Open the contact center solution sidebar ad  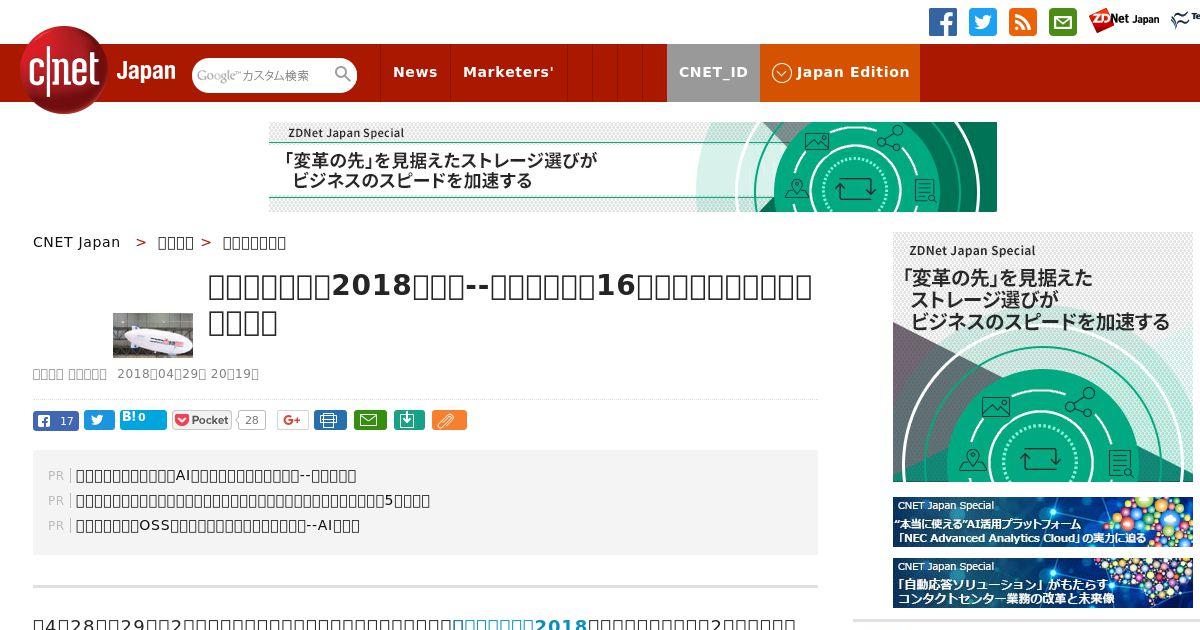(x=1043, y=583)
